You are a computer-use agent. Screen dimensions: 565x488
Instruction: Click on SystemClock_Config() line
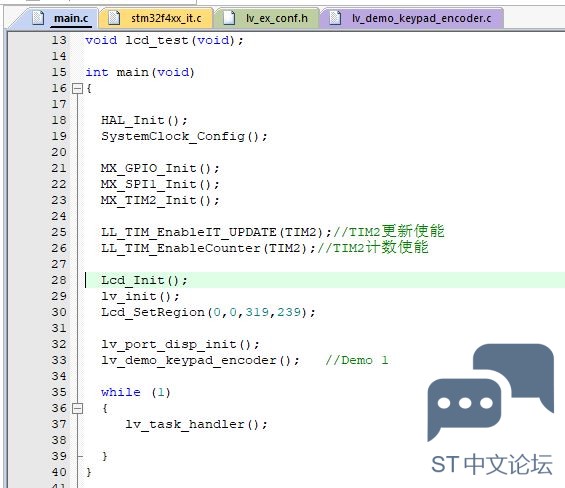click(184, 136)
